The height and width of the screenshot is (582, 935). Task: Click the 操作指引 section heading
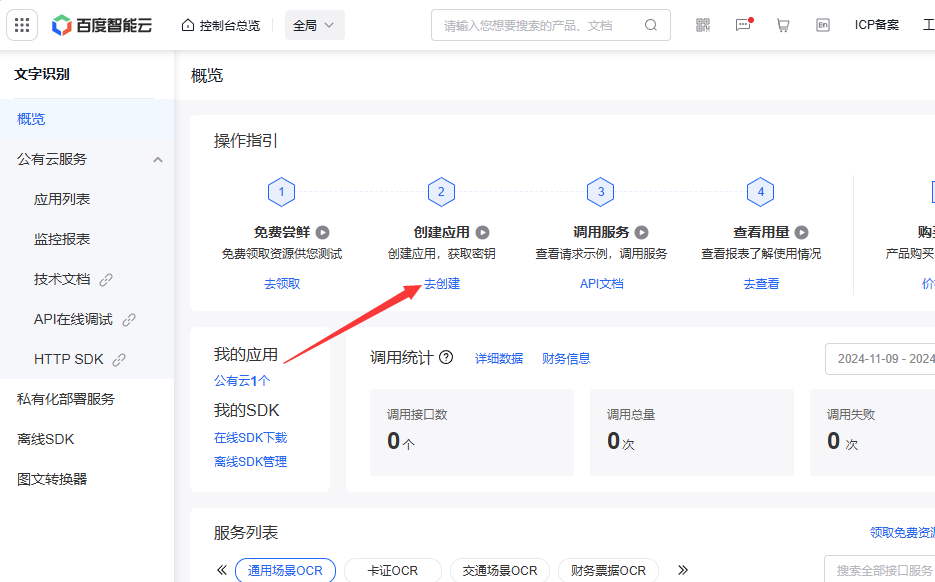246,141
